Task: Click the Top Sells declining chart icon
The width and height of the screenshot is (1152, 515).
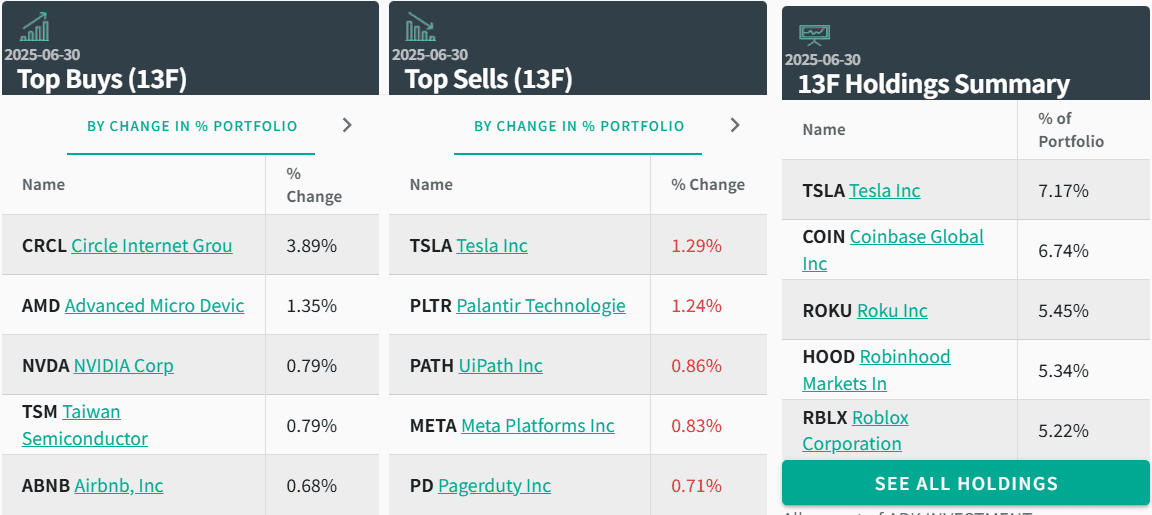Action: click(x=421, y=26)
